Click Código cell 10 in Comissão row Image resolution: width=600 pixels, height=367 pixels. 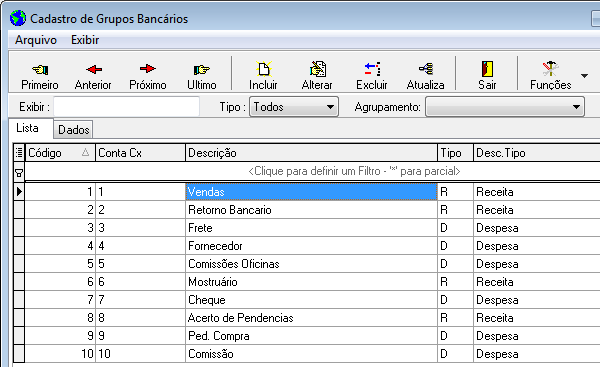60,354
